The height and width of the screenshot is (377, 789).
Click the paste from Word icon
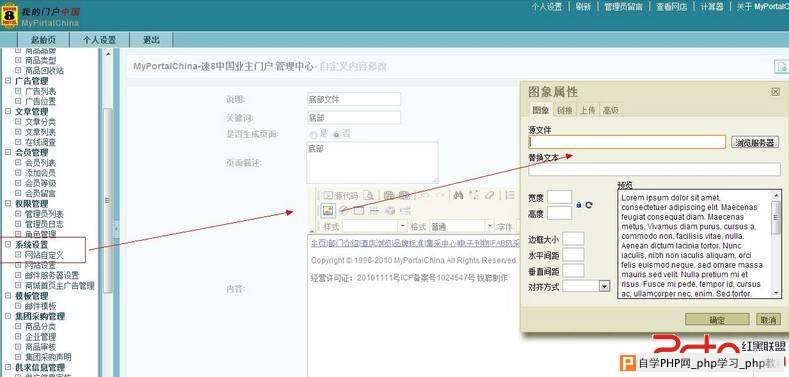click(405, 195)
